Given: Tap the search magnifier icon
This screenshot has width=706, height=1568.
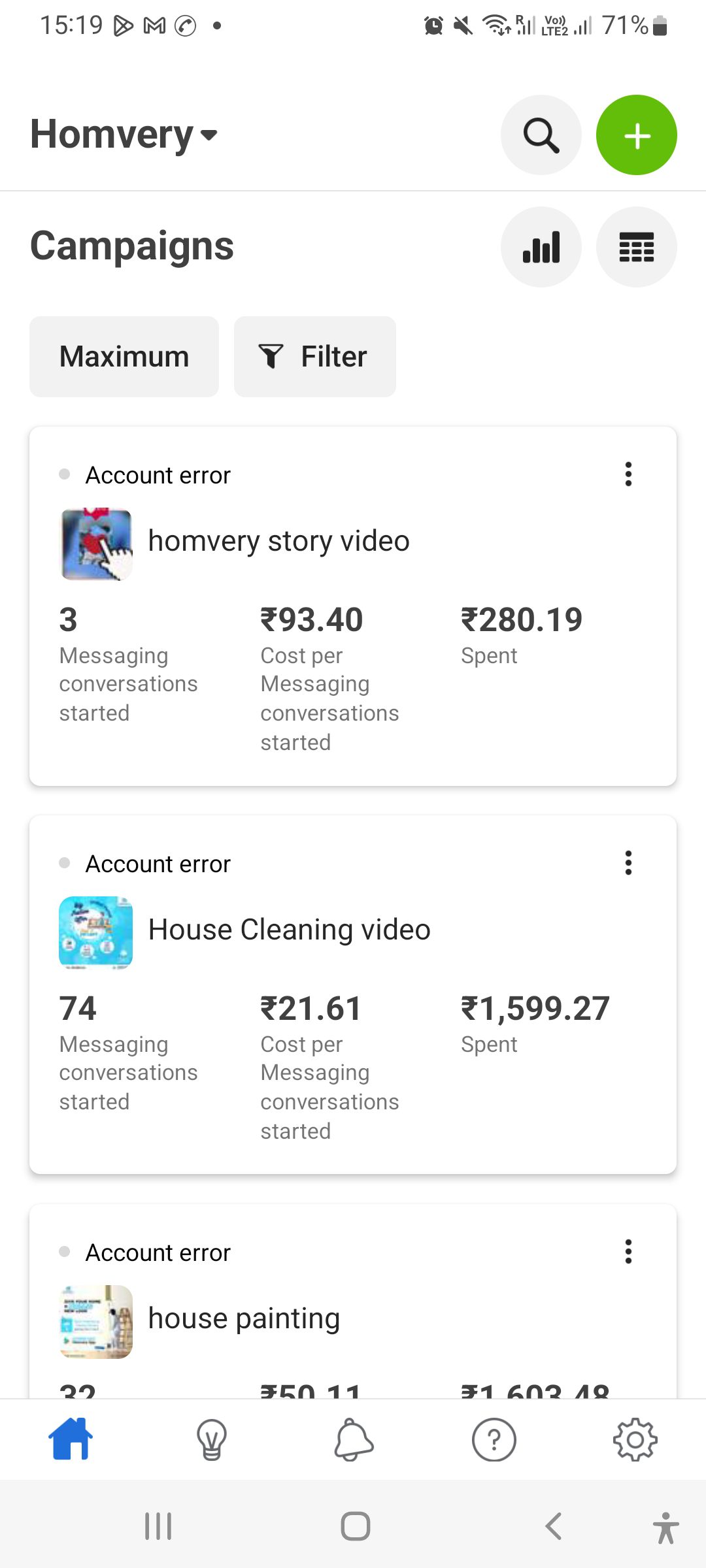Looking at the screenshot, I should point(541,135).
